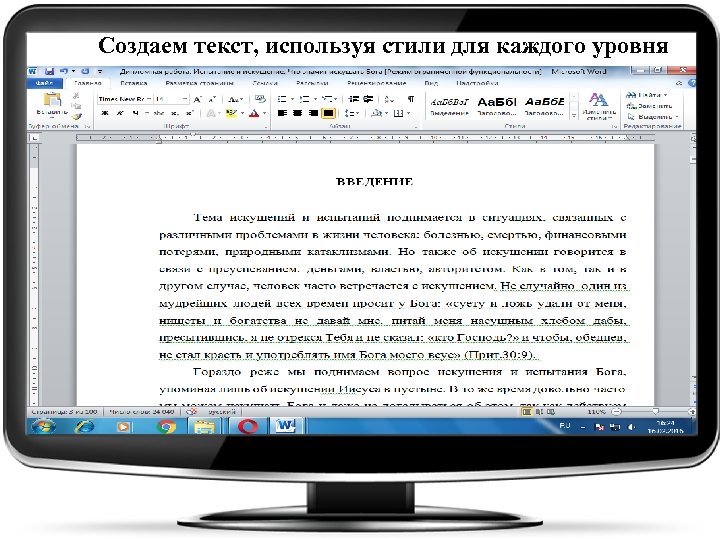Switch to Print Layout view in status bar
The height and width of the screenshot is (540, 720).
(x=527, y=412)
